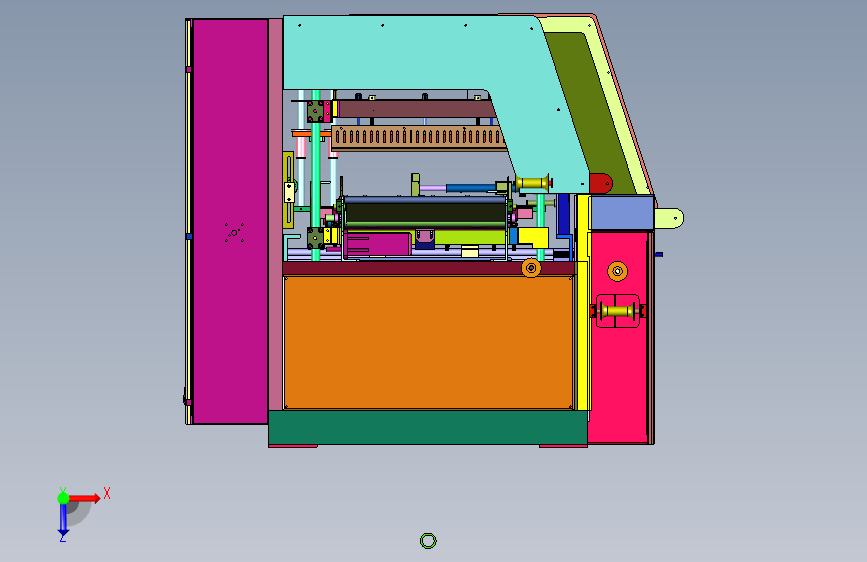
Task: Select the yellow spool on the pink-red panel
Action: 618,311
